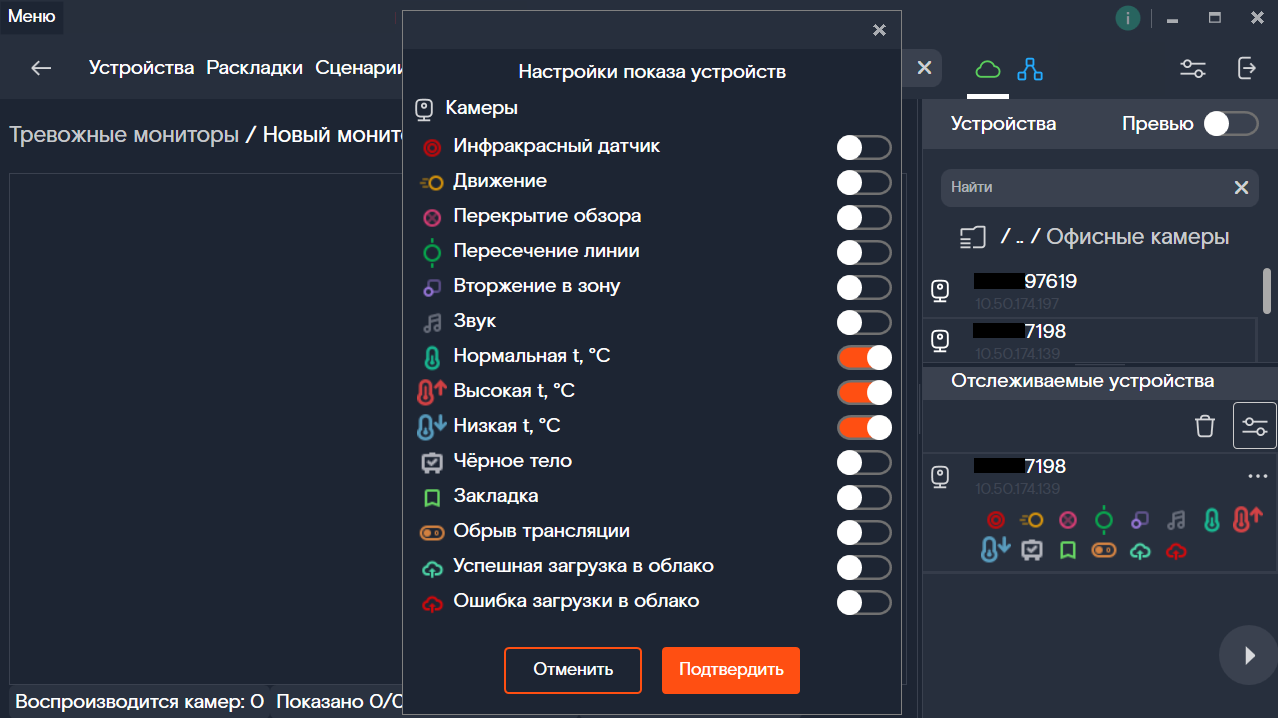The width and height of the screenshot is (1278, 718).
Task: Open tracked devices display settings button
Action: tap(1255, 426)
